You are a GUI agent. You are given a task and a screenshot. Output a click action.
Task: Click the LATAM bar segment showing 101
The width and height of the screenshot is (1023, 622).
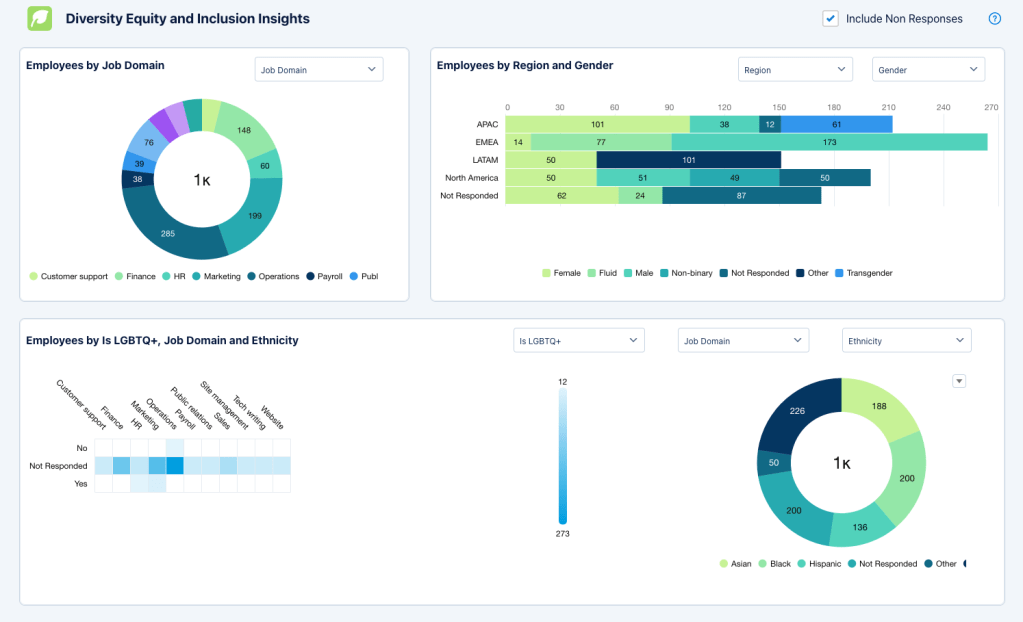[688, 160]
